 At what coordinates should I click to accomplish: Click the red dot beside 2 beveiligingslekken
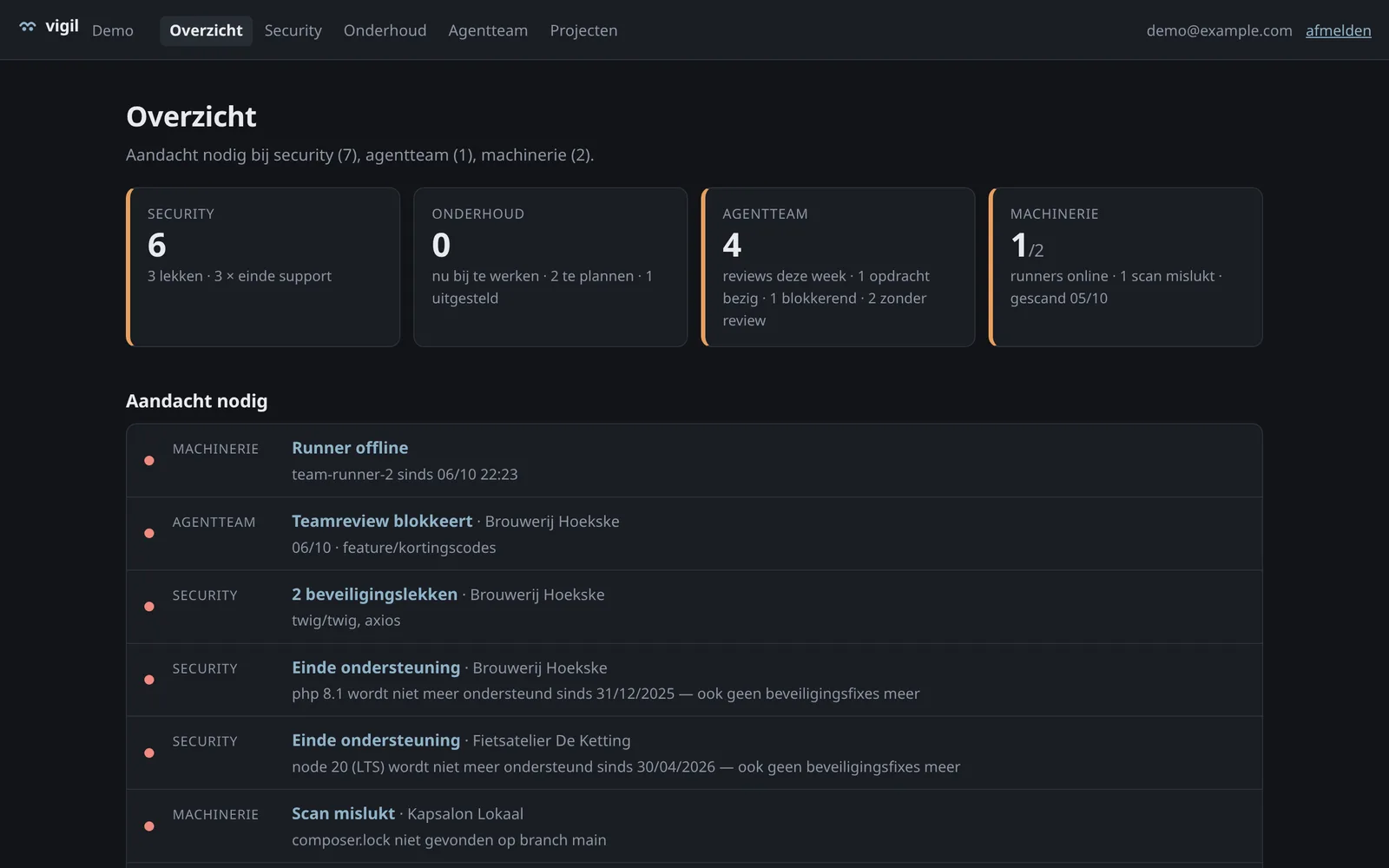click(149, 607)
